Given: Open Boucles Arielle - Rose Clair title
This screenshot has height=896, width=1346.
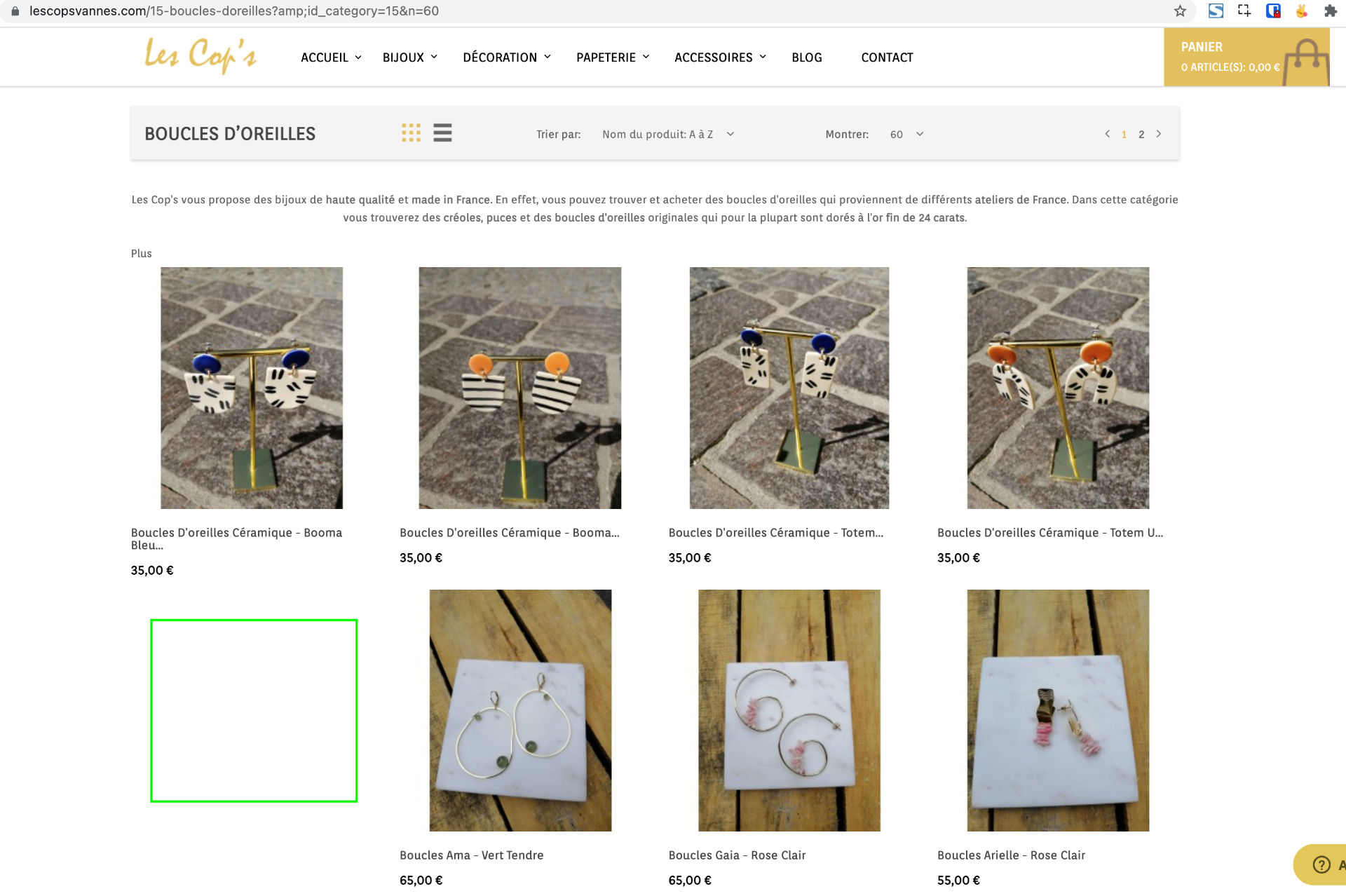Looking at the screenshot, I should 1011,855.
